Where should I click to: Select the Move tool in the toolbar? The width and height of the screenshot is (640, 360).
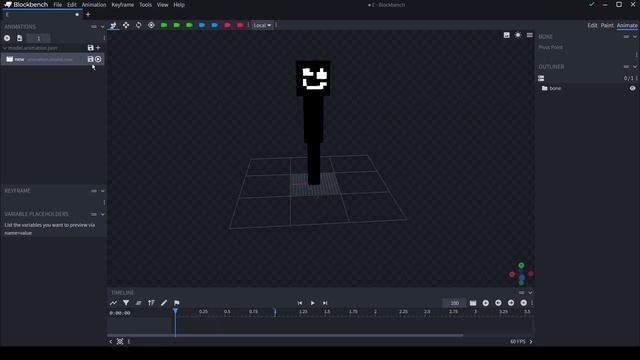point(126,25)
